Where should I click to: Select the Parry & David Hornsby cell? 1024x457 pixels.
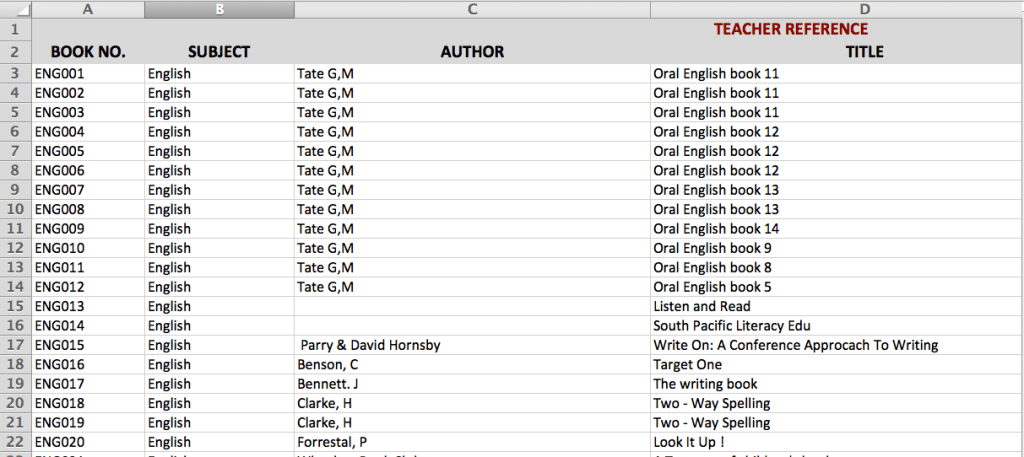(x=472, y=345)
